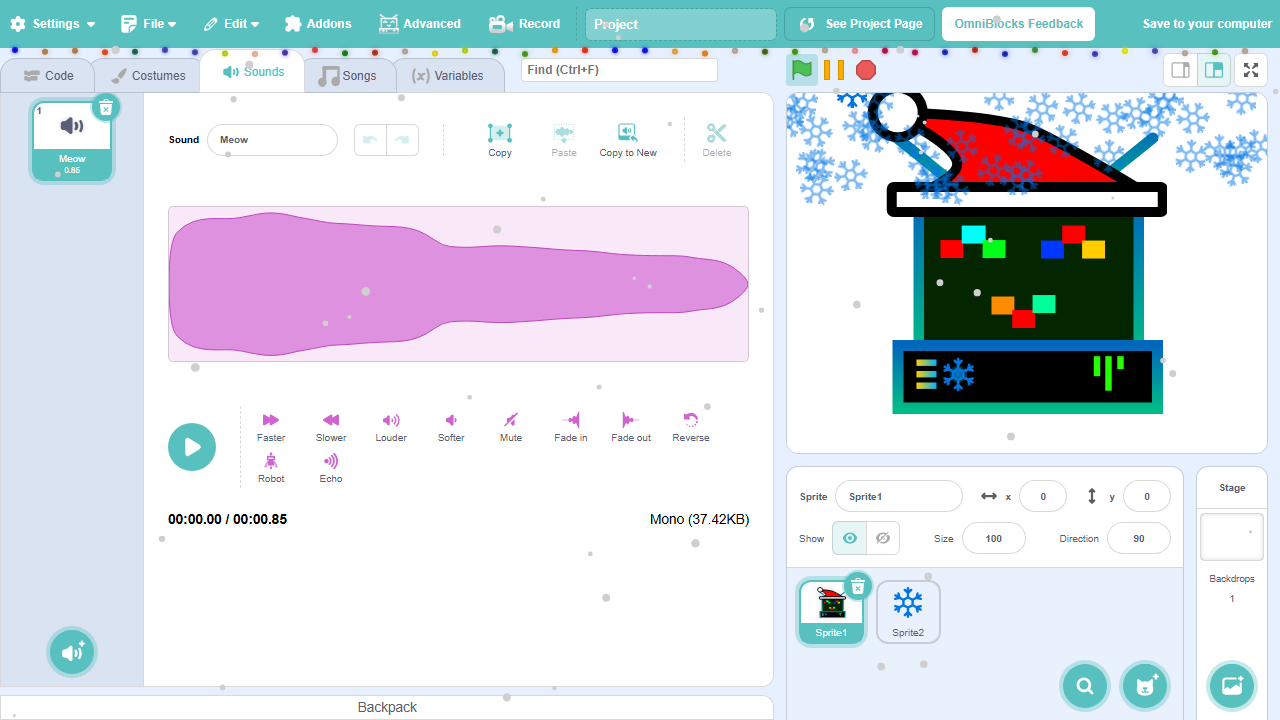Select the Meow sound thumbnail
Viewport: 1280px width, 720px height.
point(72,141)
